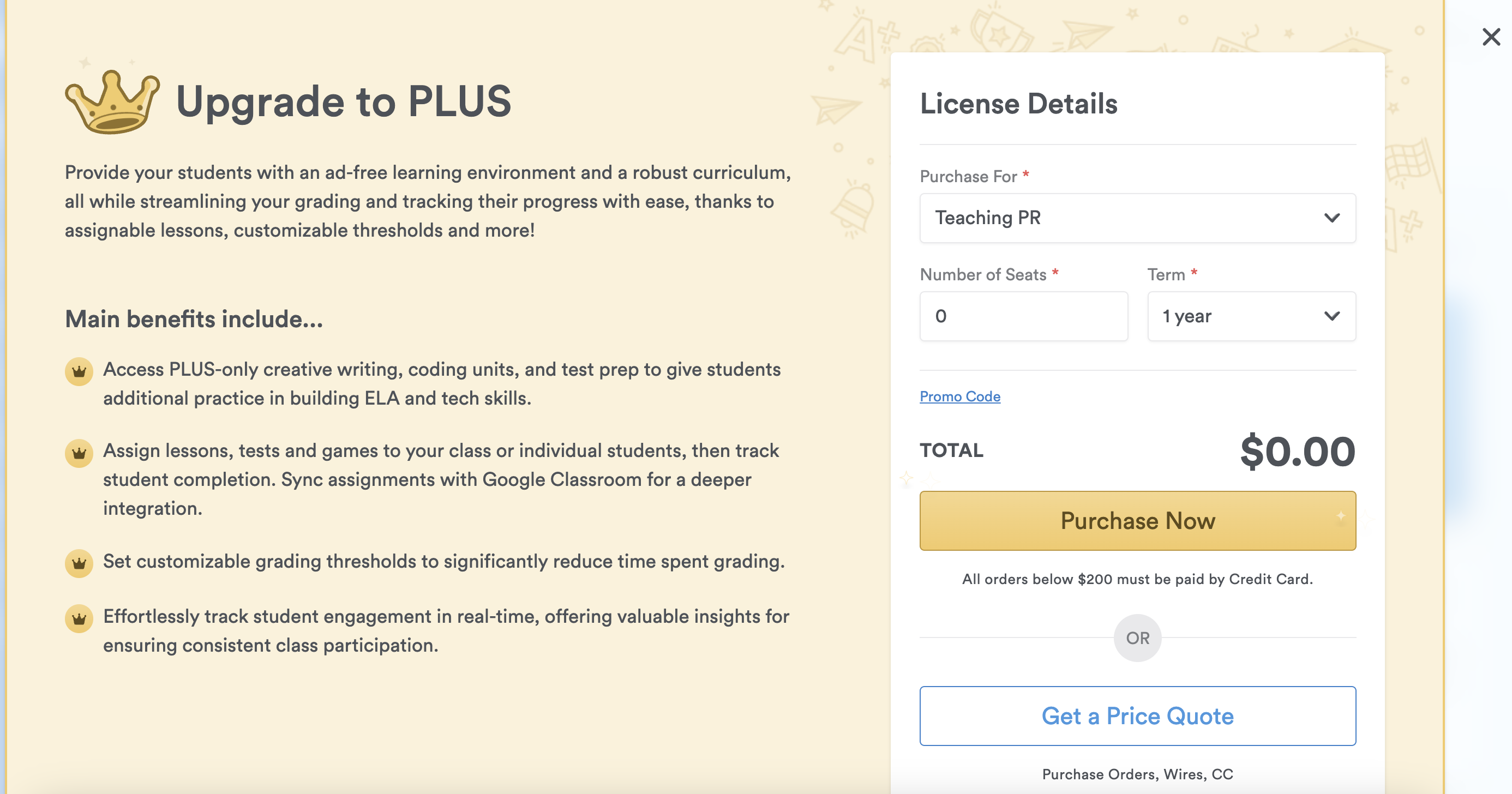Click crown bullet beside grading thresholds benefit
The height and width of the screenshot is (794, 1512).
pyautogui.click(x=79, y=563)
